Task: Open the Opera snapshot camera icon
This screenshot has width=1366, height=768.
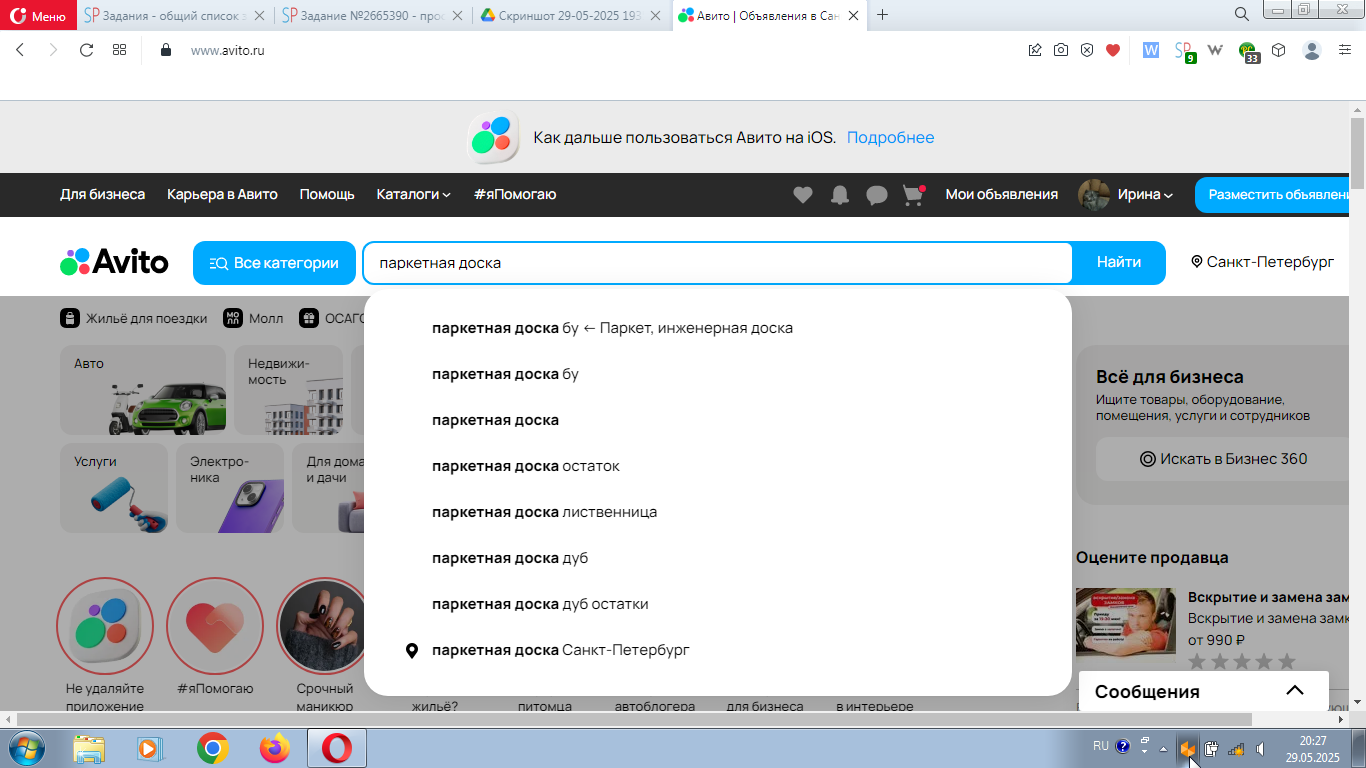Action: tap(1061, 50)
